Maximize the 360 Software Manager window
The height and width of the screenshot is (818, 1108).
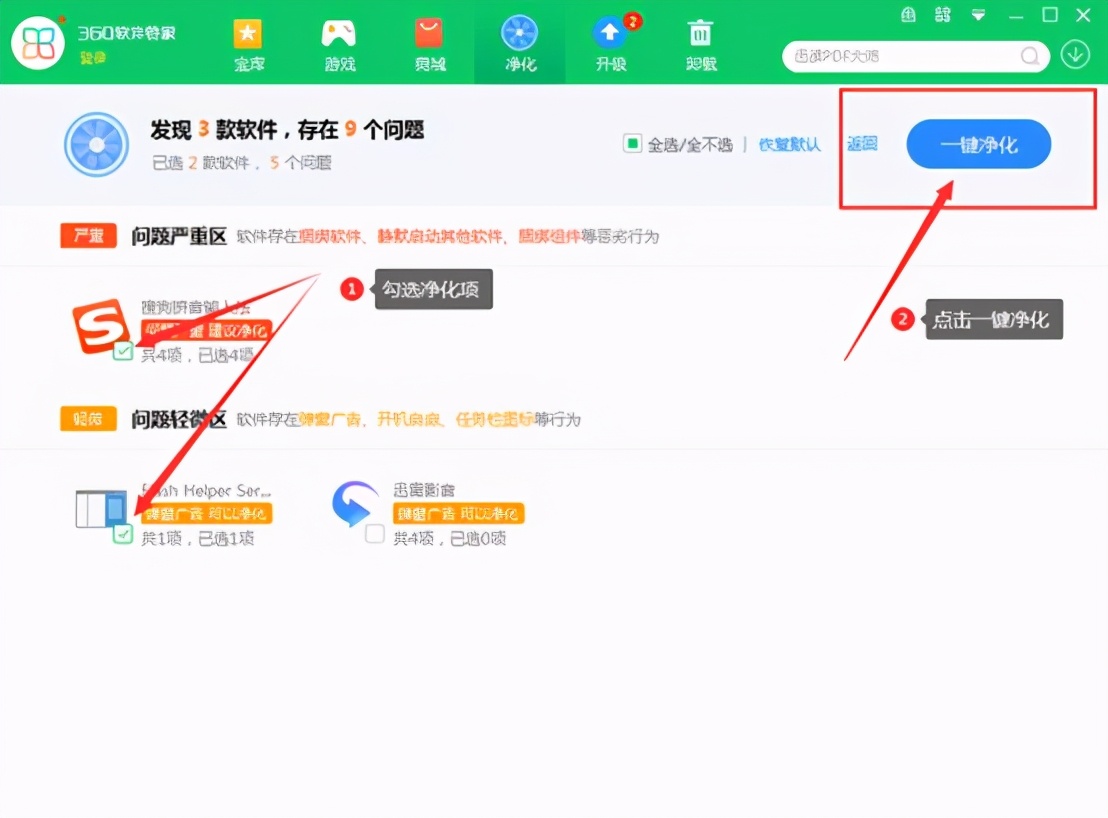(1050, 15)
